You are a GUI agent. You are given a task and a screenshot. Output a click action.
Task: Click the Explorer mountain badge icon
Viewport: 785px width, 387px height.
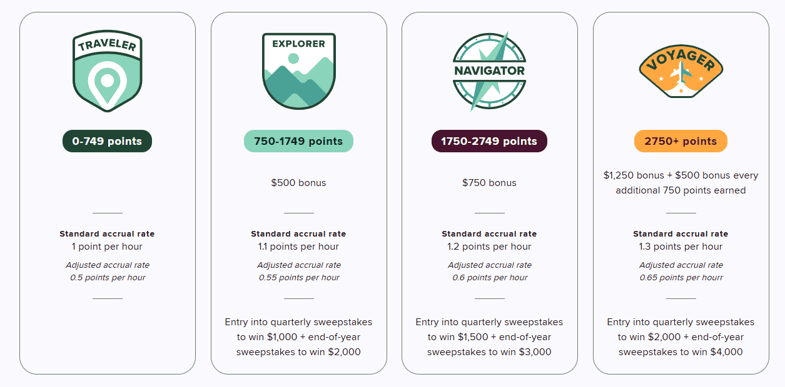298,71
